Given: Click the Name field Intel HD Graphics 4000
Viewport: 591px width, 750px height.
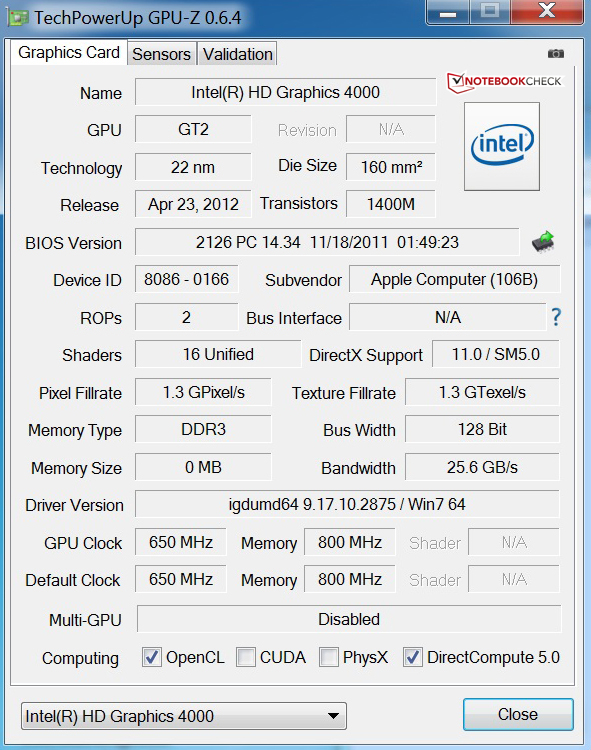Looking at the screenshot, I should (285, 92).
